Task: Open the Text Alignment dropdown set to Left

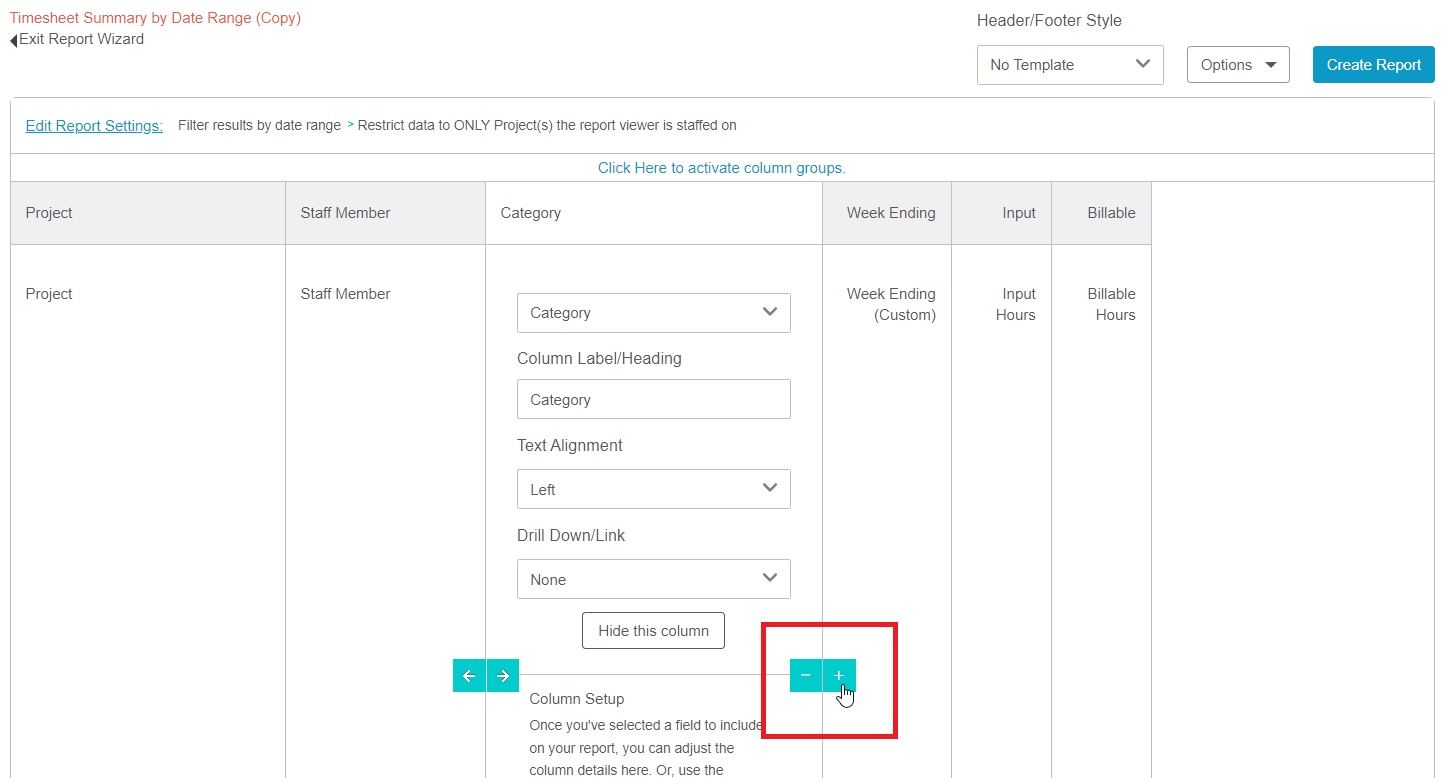Action: click(653, 489)
